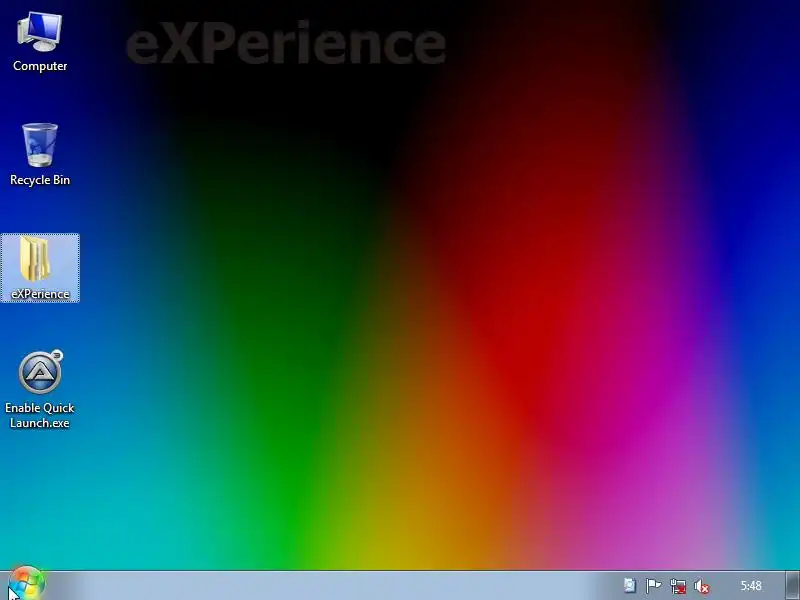Screen dimensions: 800x600
Task: Click the disconnected network tray icon
Action: (678, 586)
